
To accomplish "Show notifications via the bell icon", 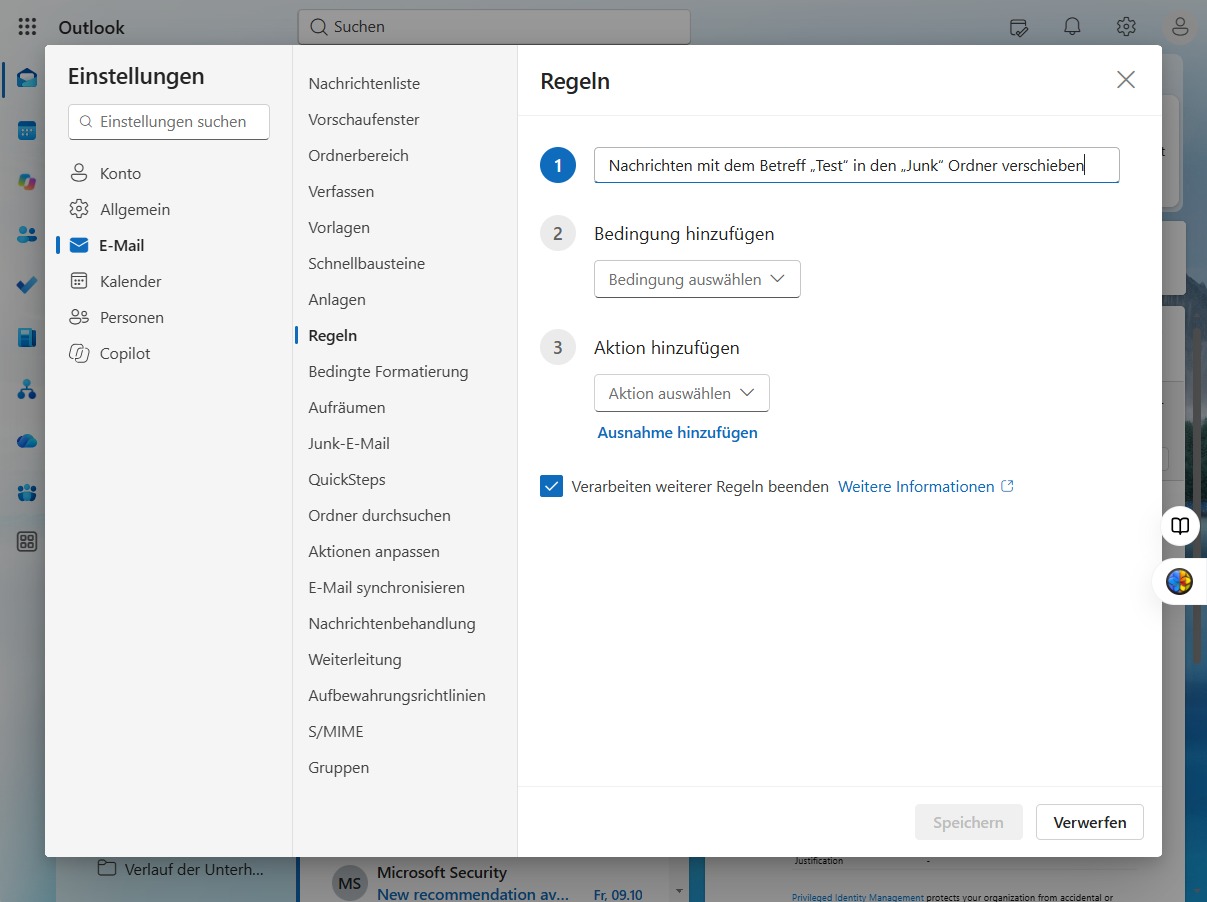I will (1072, 27).
